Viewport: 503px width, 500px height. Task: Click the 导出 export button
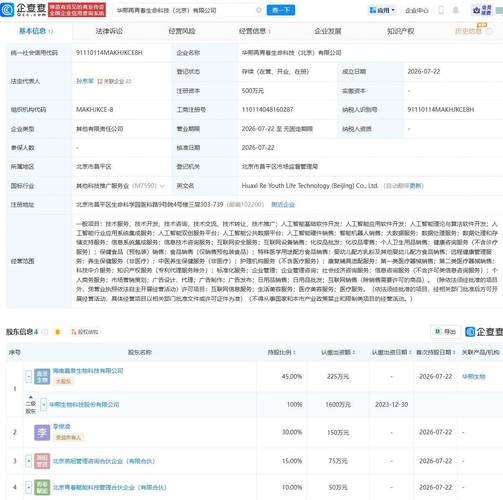point(446,332)
